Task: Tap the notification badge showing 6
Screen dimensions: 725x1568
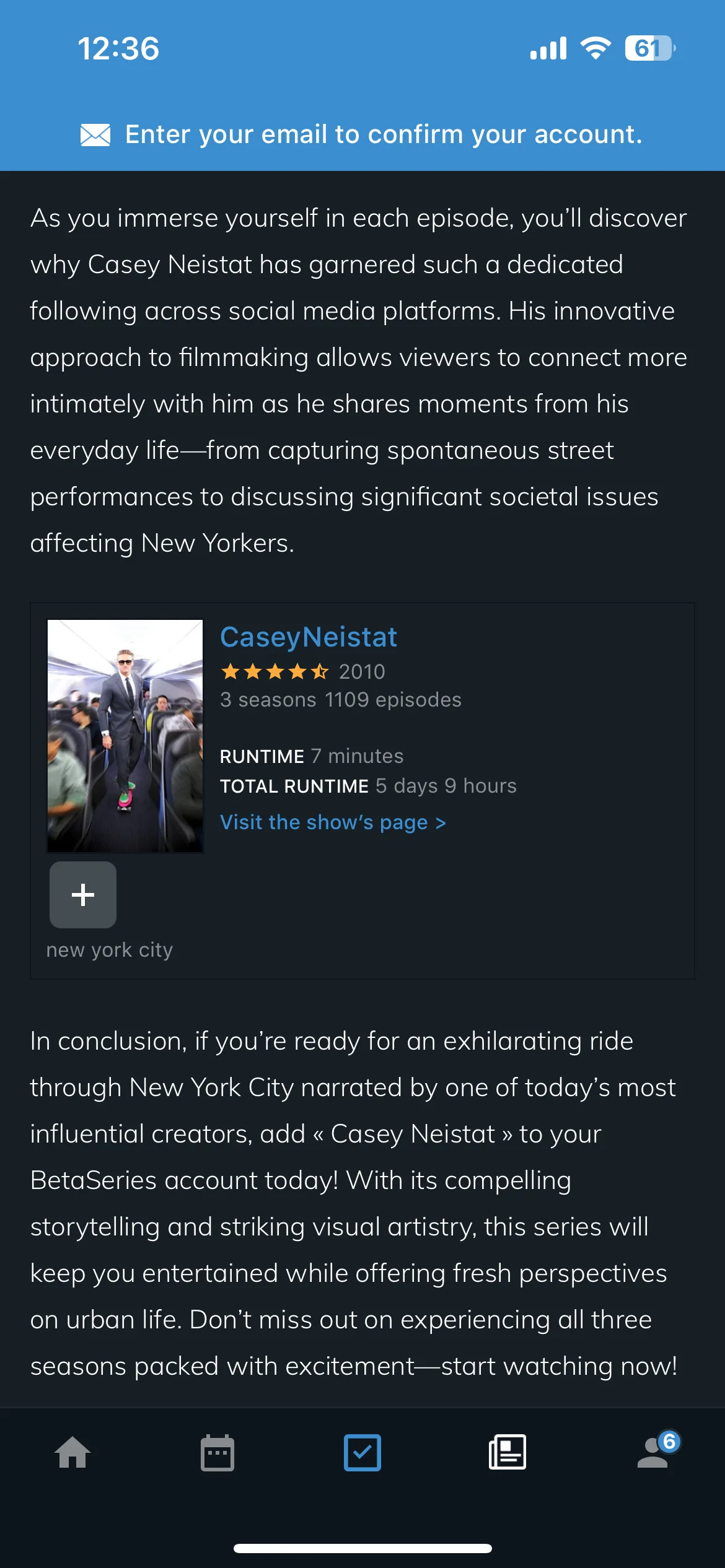Action: 669,1442
